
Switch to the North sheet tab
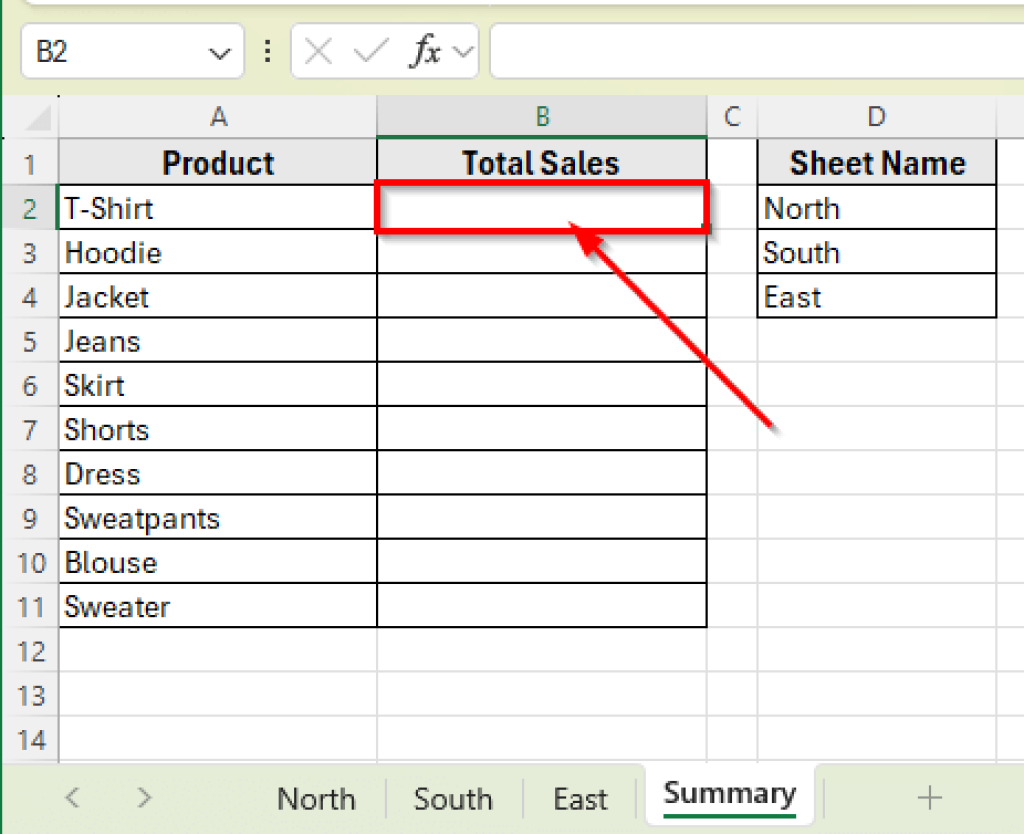coord(316,798)
